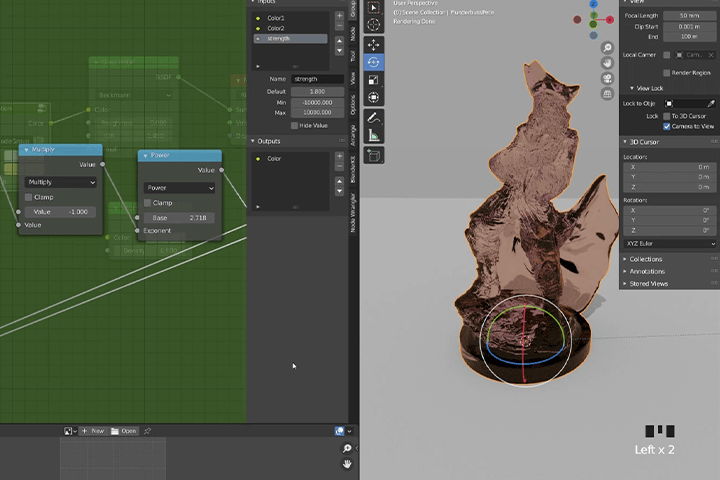The height and width of the screenshot is (480, 720).
Task: Uncheck Camera to View checkbox
Action: point(667,126)
